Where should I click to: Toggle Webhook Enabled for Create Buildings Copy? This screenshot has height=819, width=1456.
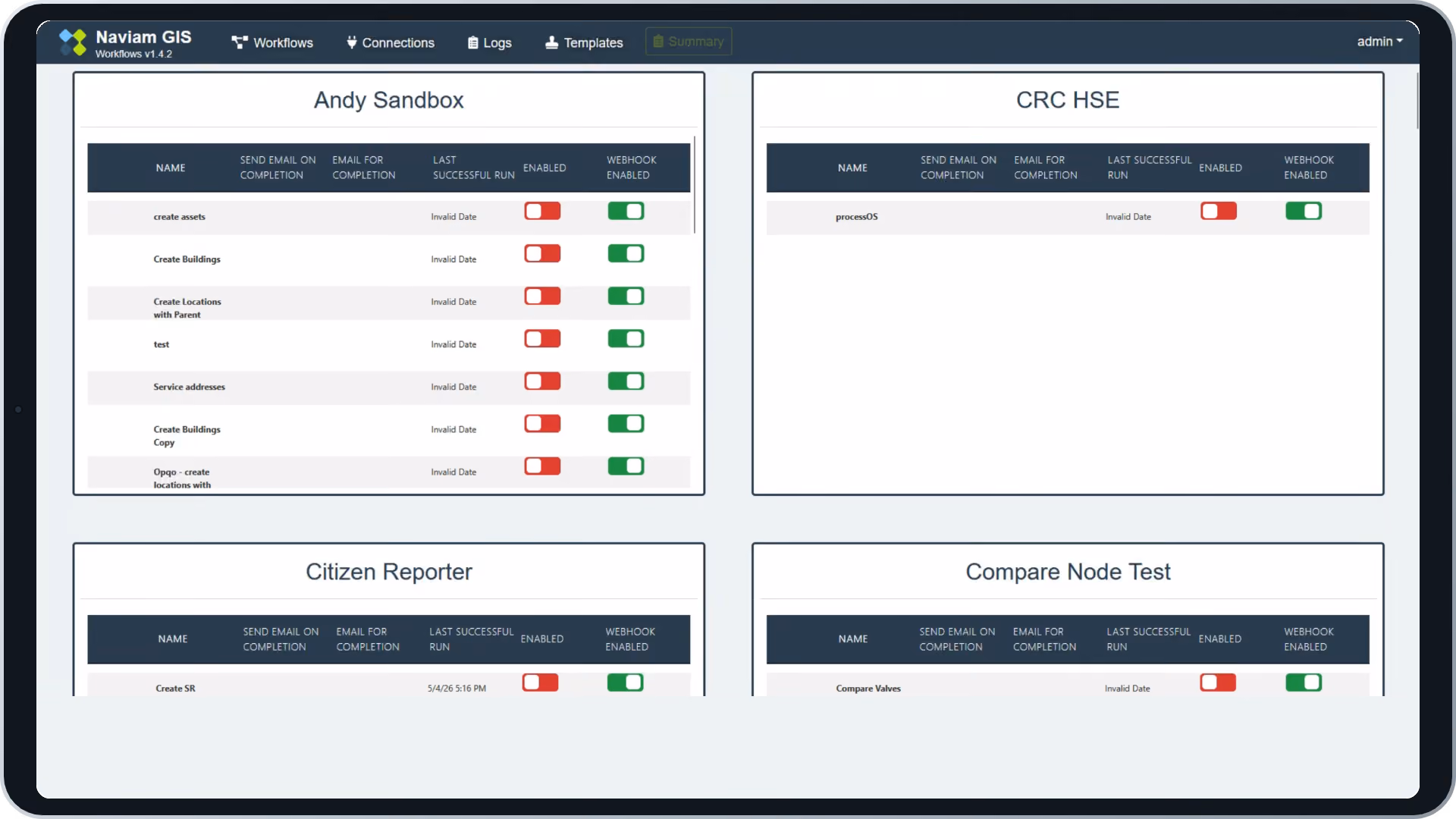(x=626, y=423)
